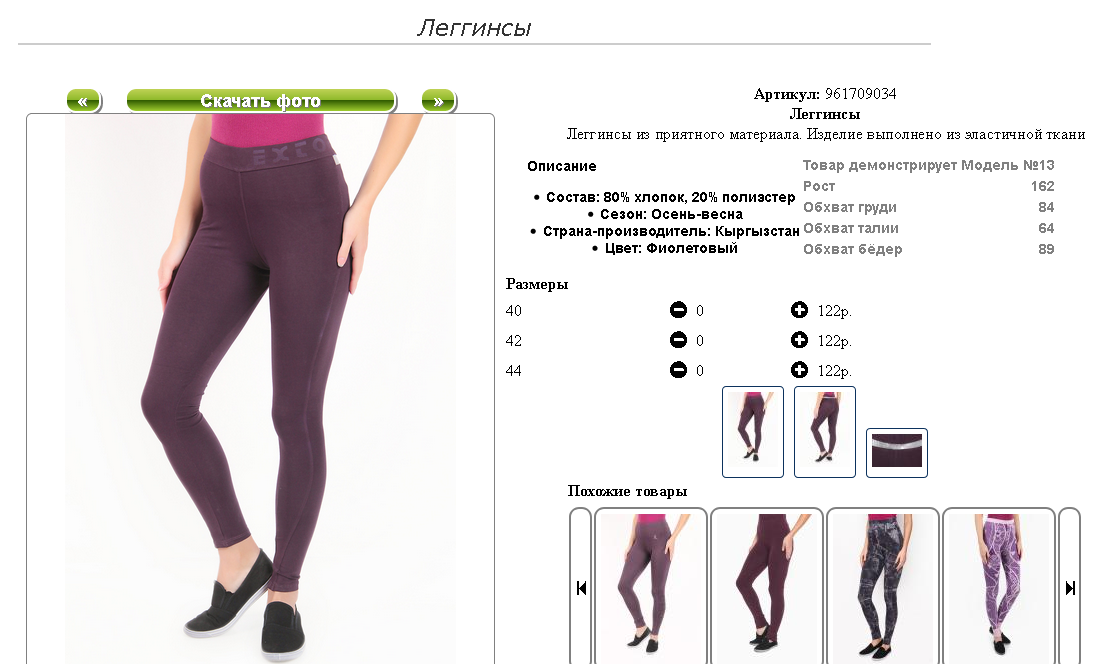Increase quantity for size 42

[799, 339]
